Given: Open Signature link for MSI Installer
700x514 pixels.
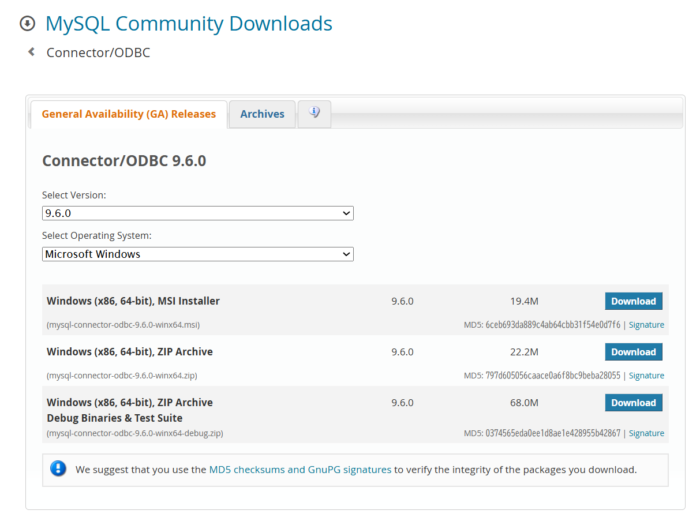Looking at the screenshot, I should (x=646, y=325).
